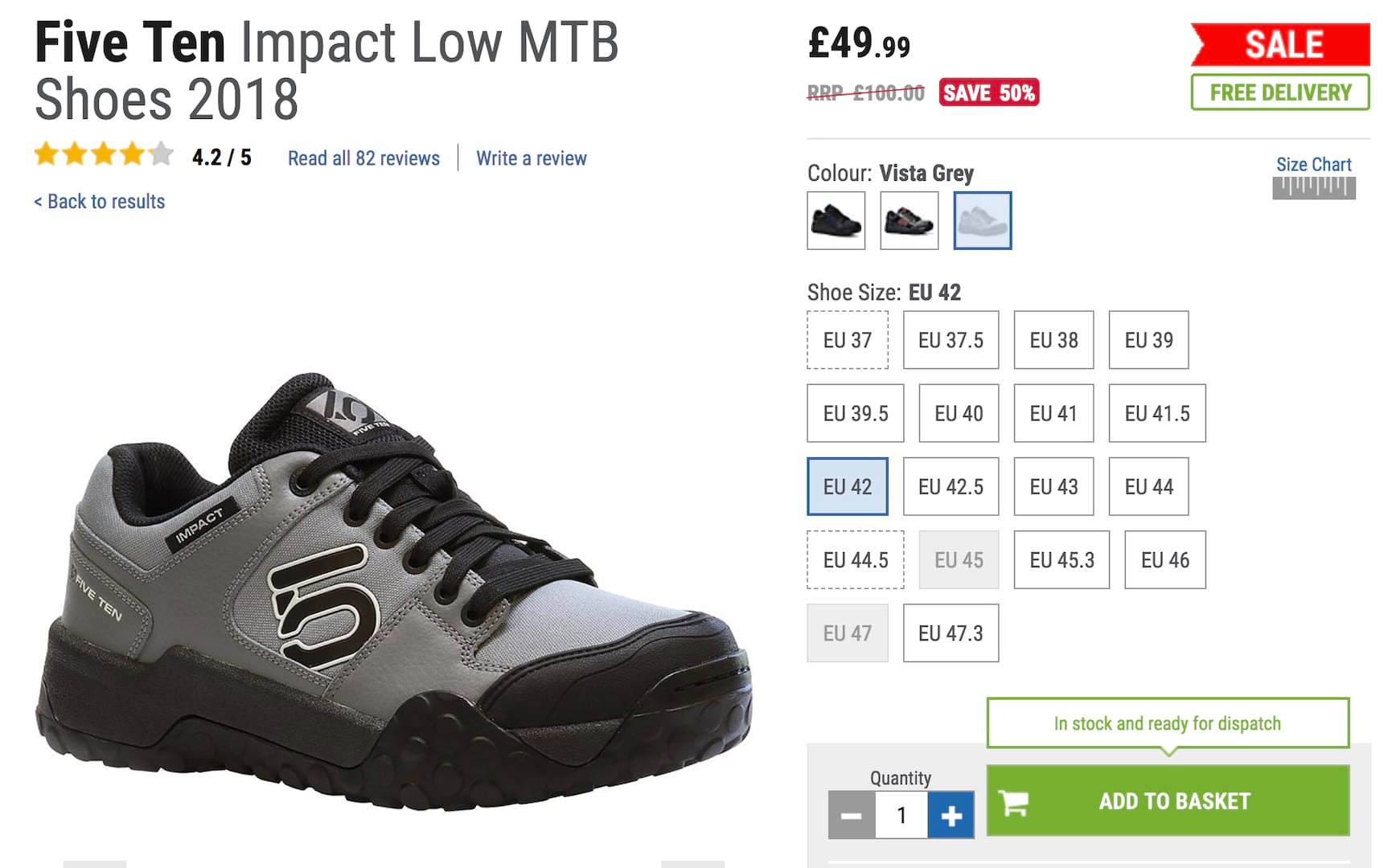Open the Read all 82 reviews link

(x=363, y=158)
